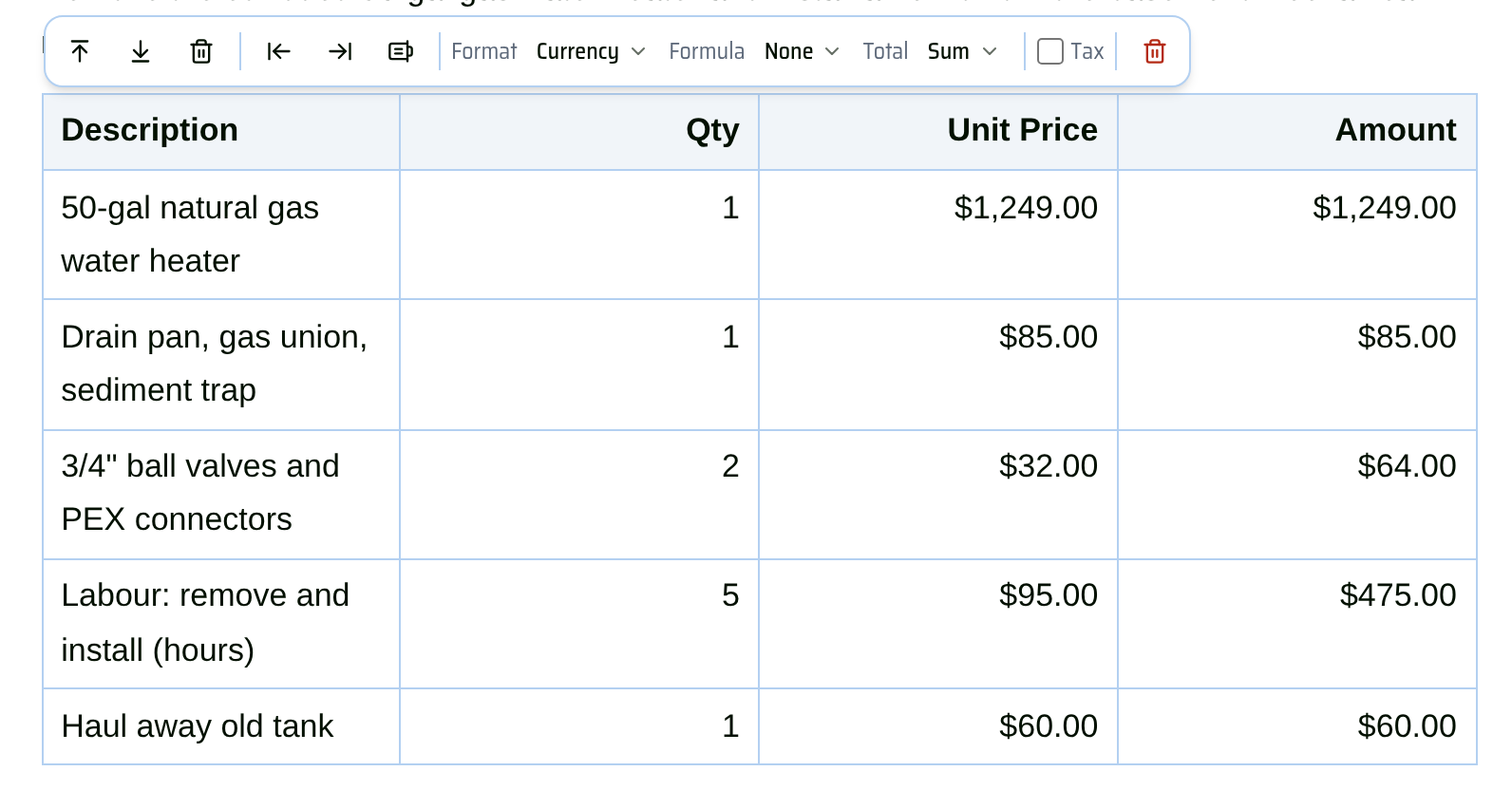The image size is (1512, 790).
Task: Insert a row above using the up-arrow icon
Action: [x=80, y=51]
